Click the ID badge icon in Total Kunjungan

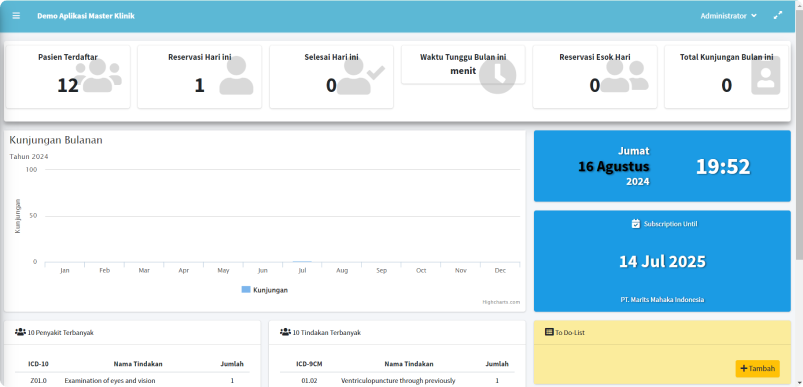pos(766,75)
